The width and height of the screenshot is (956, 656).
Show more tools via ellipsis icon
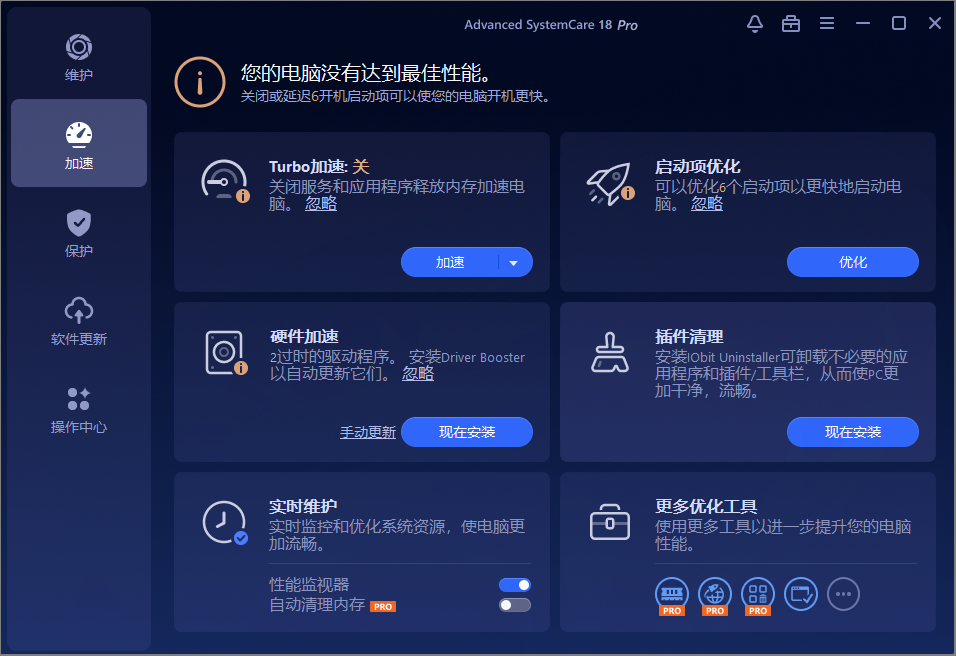point(843,594)
